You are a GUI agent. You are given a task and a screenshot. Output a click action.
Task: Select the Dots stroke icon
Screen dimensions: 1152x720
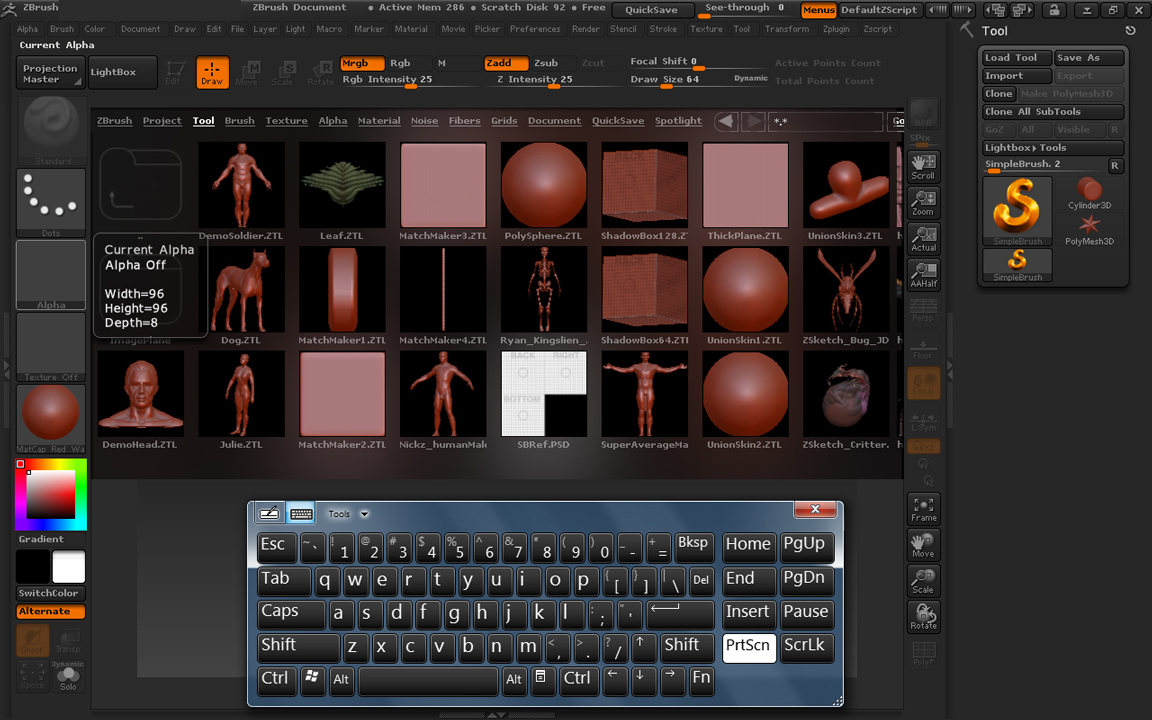coord(50,200)
